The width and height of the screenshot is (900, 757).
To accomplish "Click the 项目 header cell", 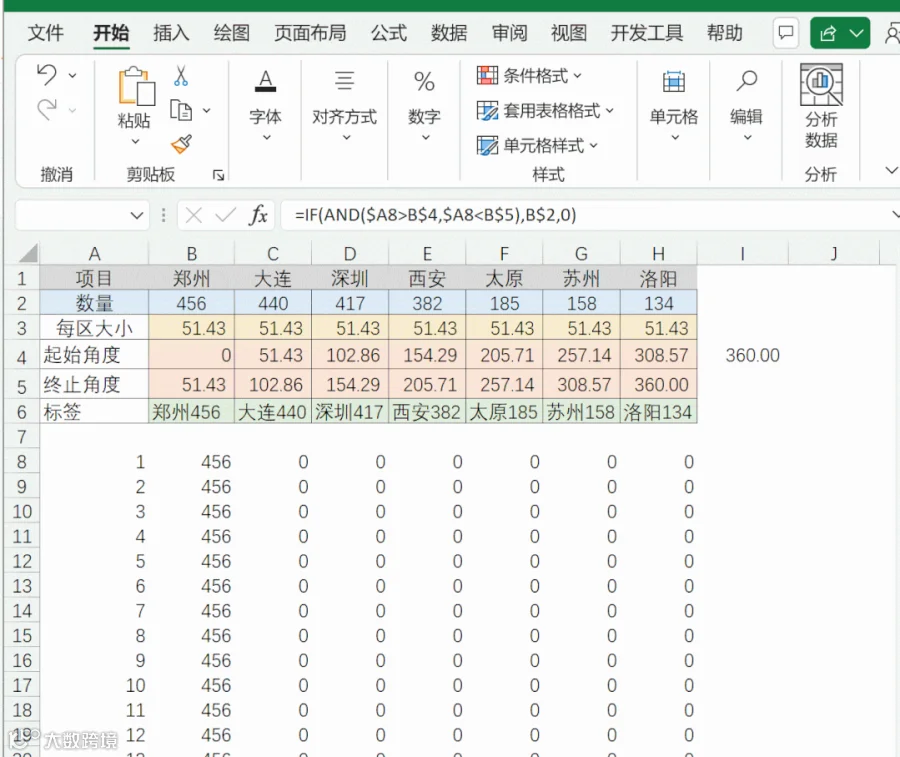I will [x=94, y=278].
